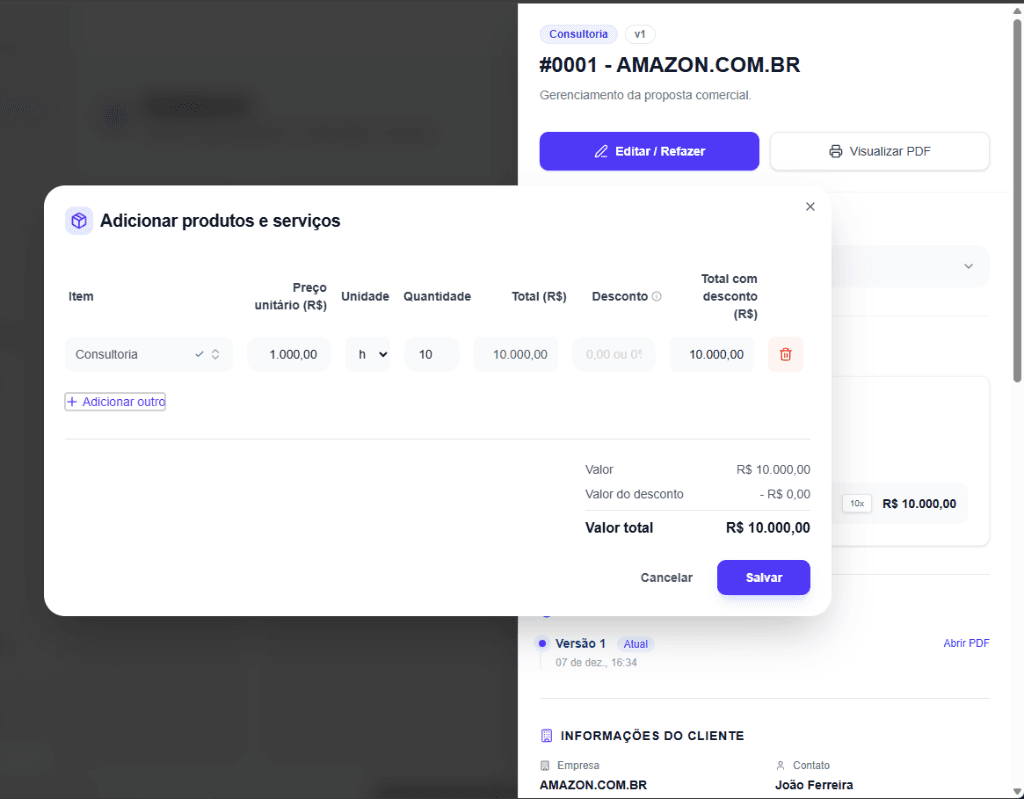This screenshot has height=799, width=1024.
Task: Click the building icon beside Informações do Cliente
Action: (546, 736)
